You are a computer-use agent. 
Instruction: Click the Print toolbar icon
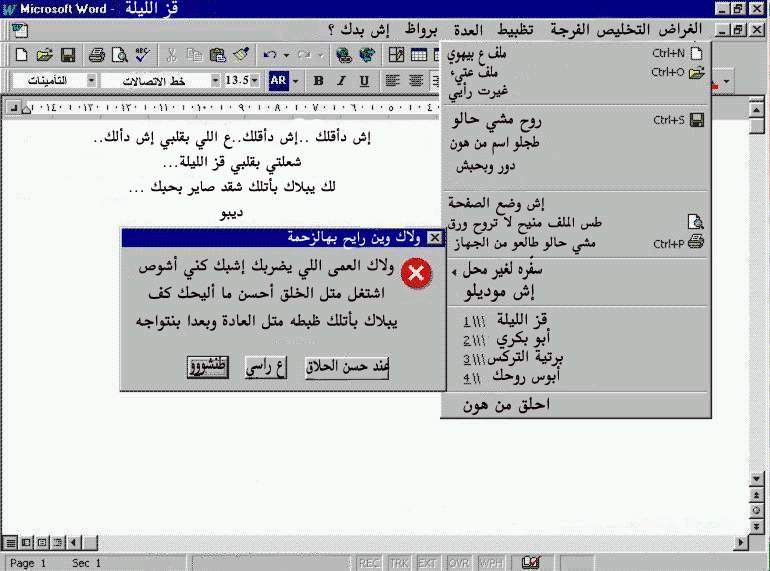pos(97,54)
